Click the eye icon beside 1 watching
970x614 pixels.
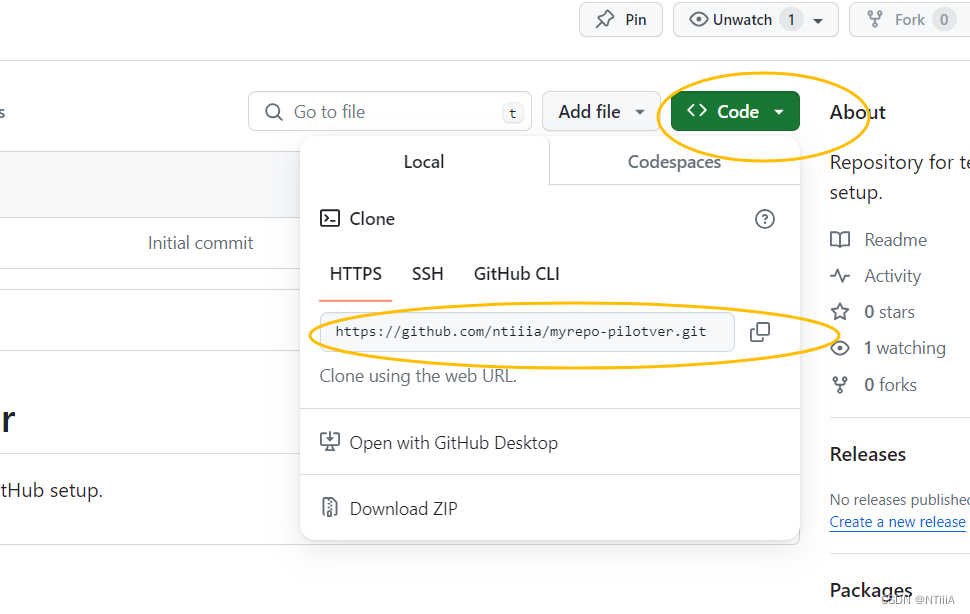839,348
